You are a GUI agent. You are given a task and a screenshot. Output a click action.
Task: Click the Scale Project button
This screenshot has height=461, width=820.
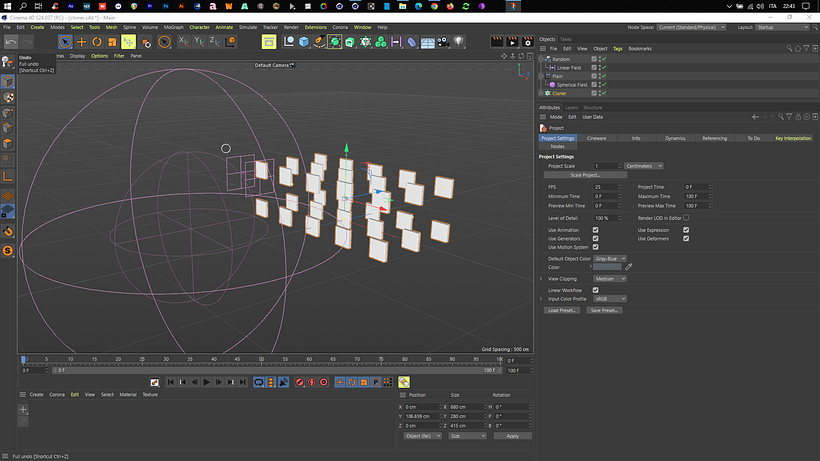[584, 175]
